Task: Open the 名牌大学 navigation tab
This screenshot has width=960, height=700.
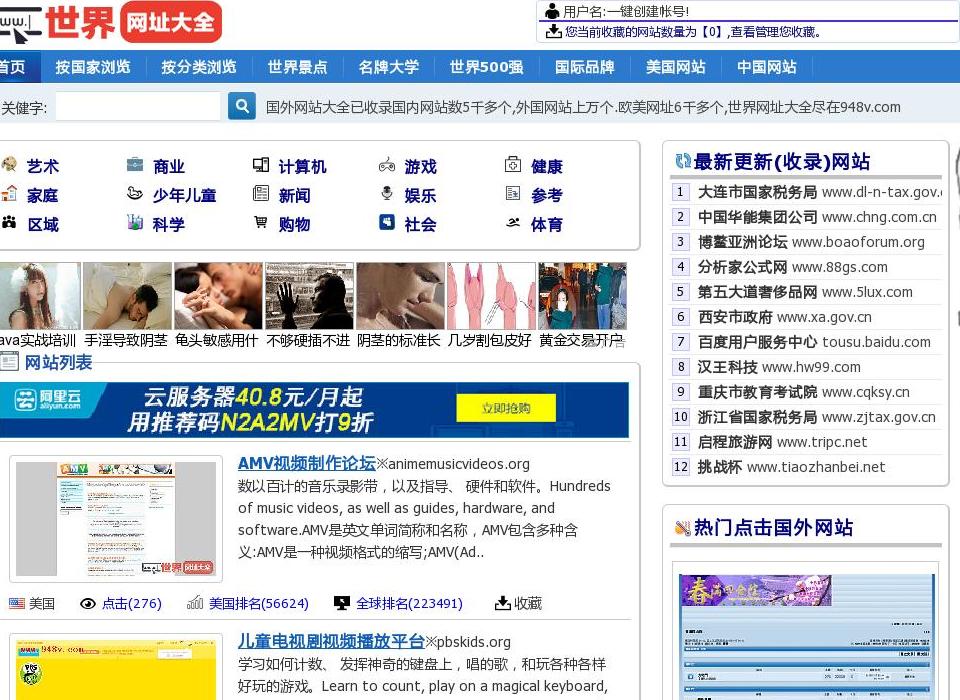Action: click(389, 67)
